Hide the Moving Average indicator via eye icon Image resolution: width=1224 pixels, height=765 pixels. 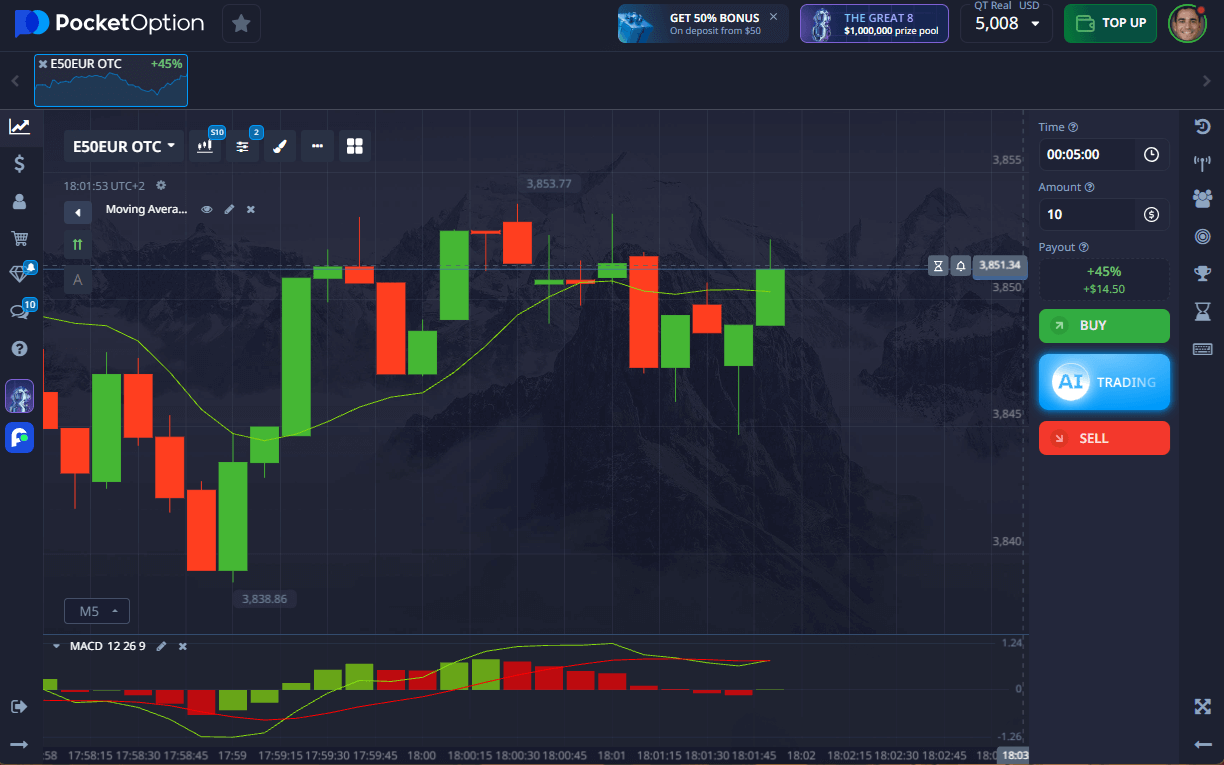tap(207, 210)
